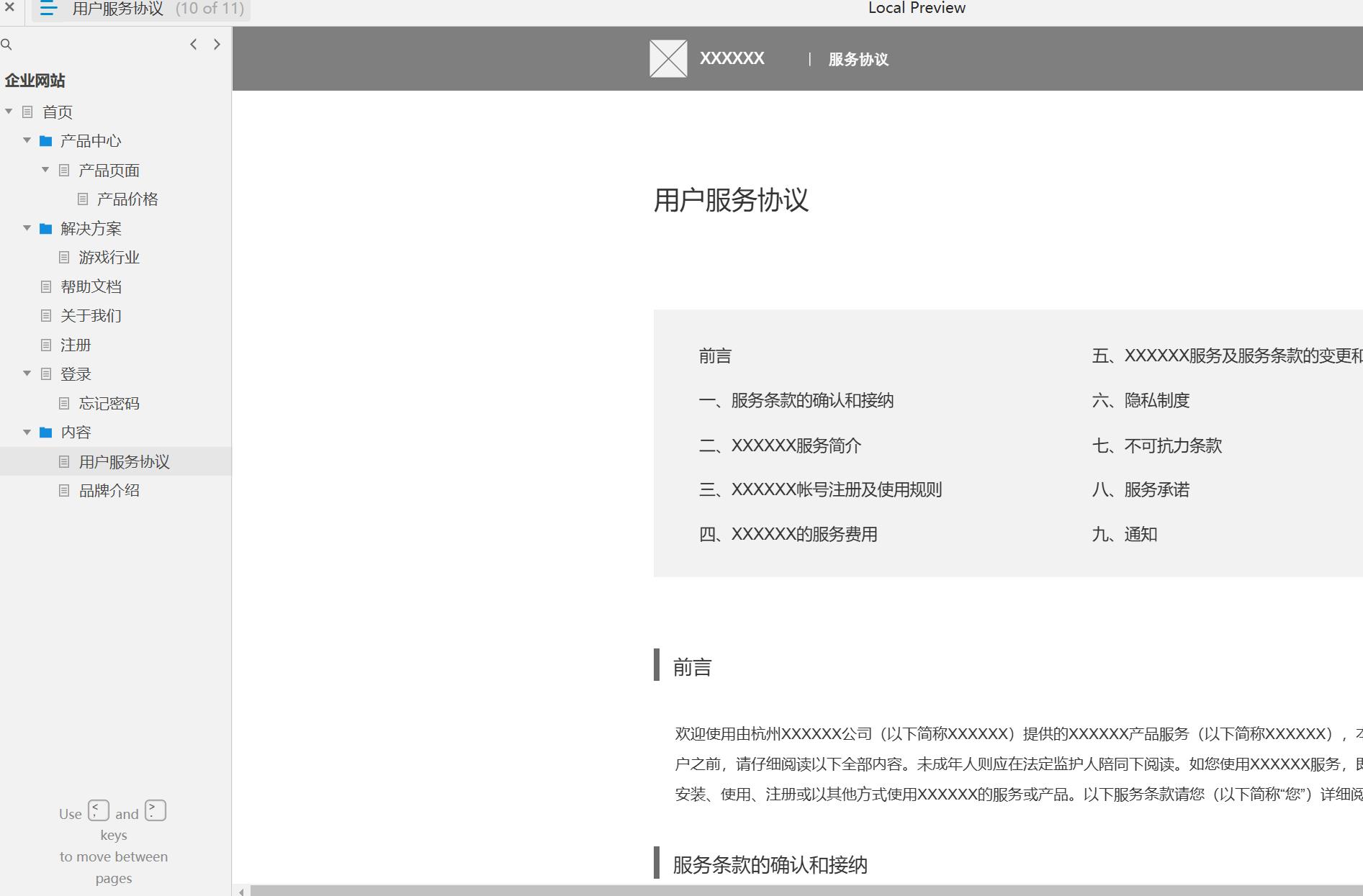Click the horizontal scrollbar at bottom
The image size is (1363, 896).
pos(806,891)
